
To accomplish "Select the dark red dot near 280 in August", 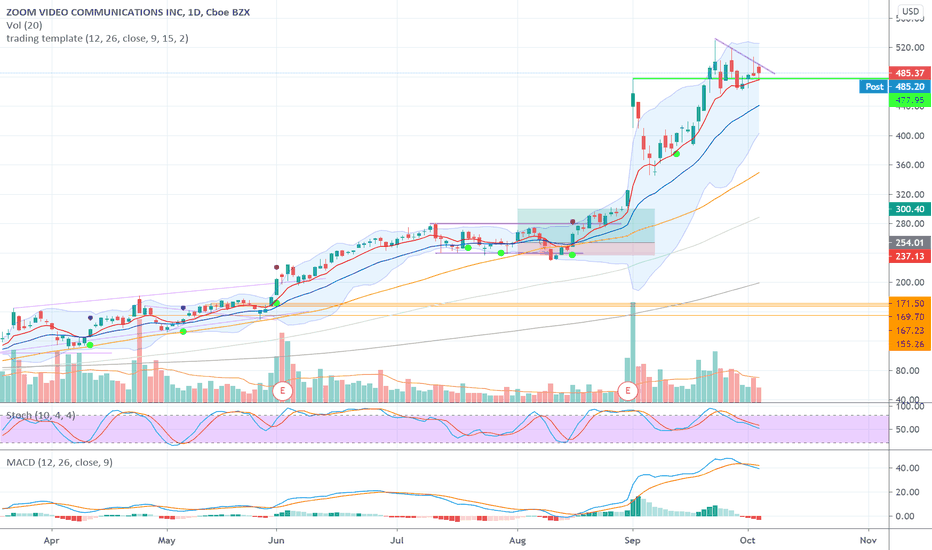I will point(573,222).
